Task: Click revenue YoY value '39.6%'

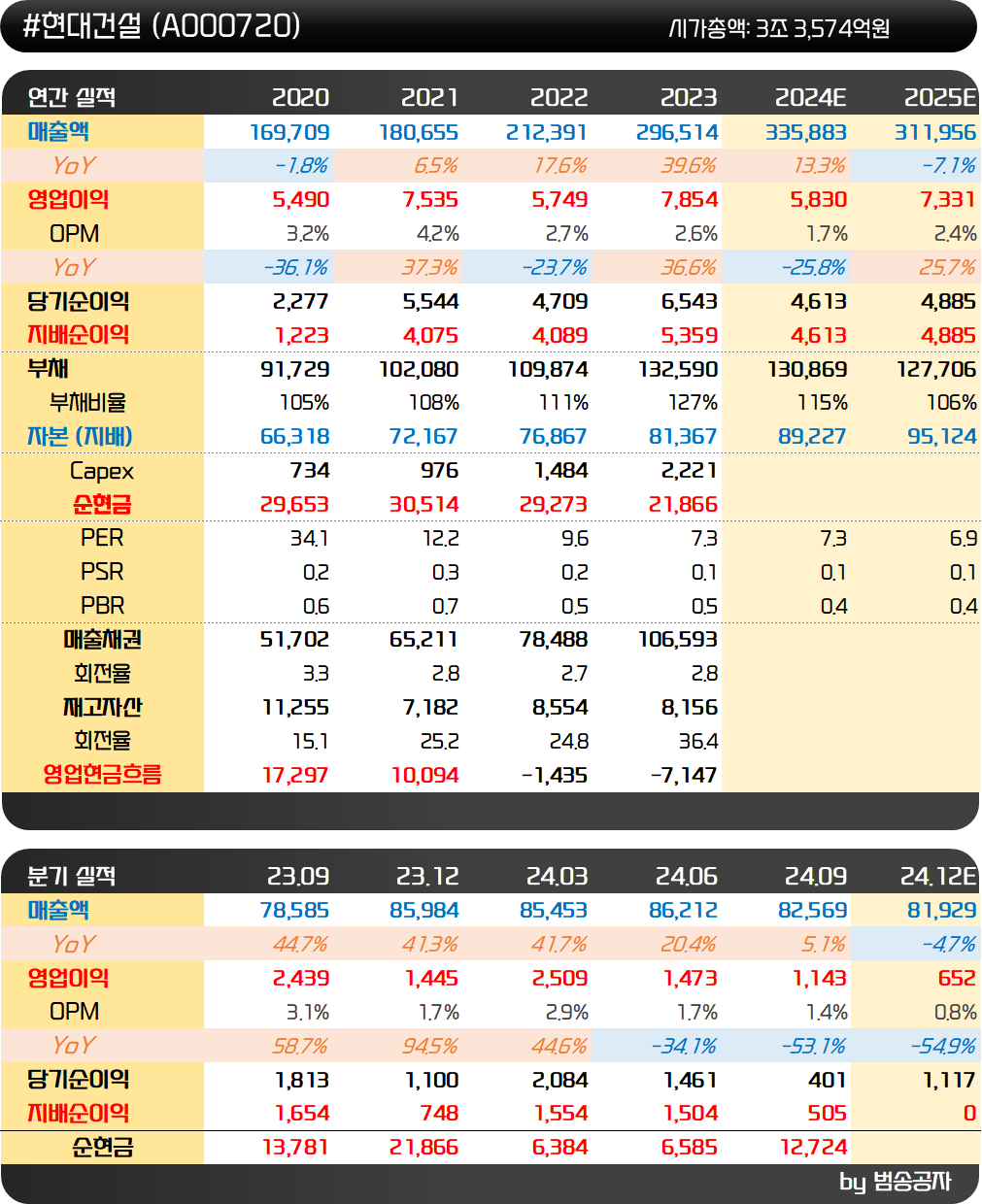Action: coord(689,166)
